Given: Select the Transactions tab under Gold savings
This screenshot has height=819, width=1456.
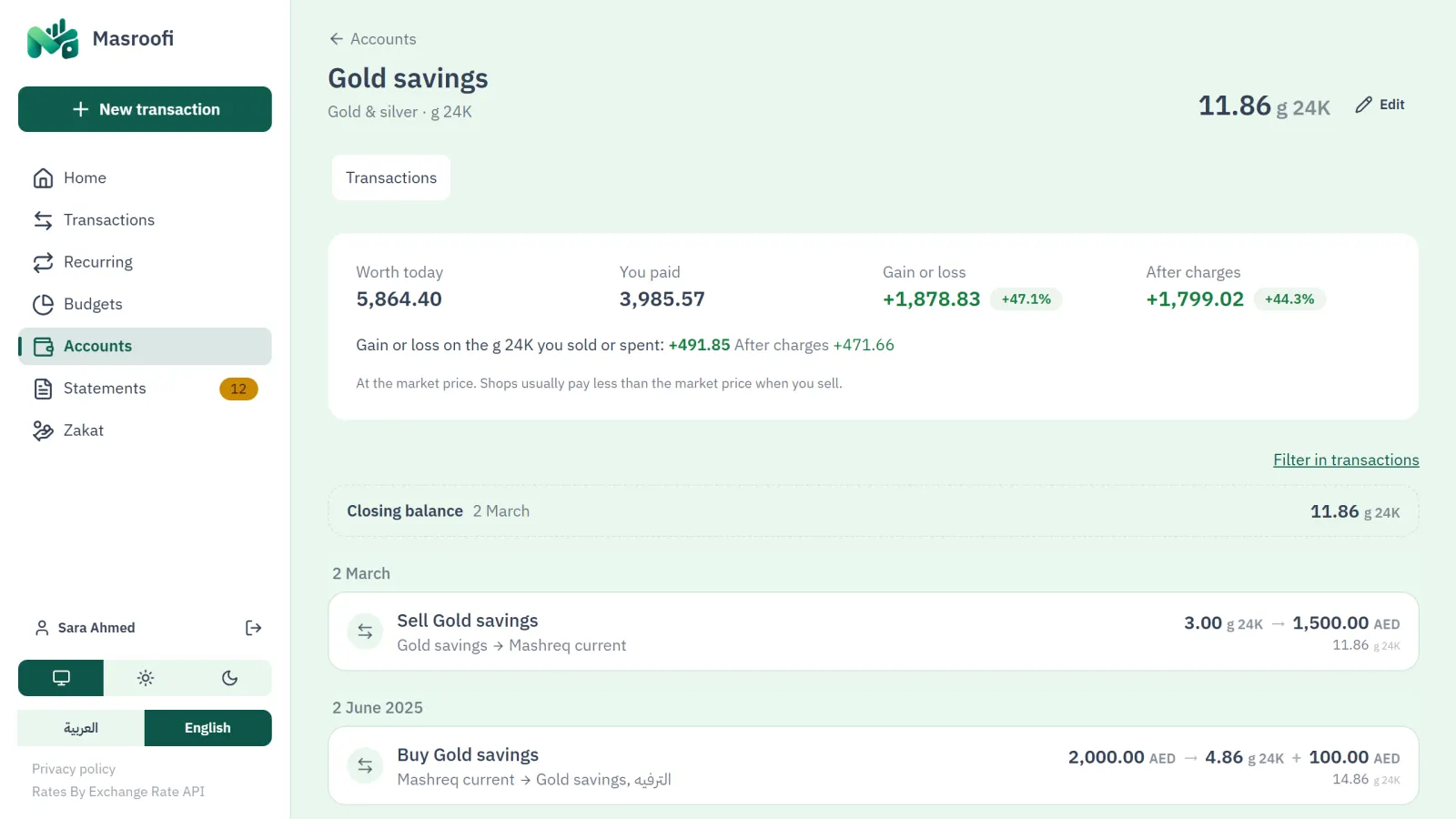Looking at the screenshot, I should (391, 177).
